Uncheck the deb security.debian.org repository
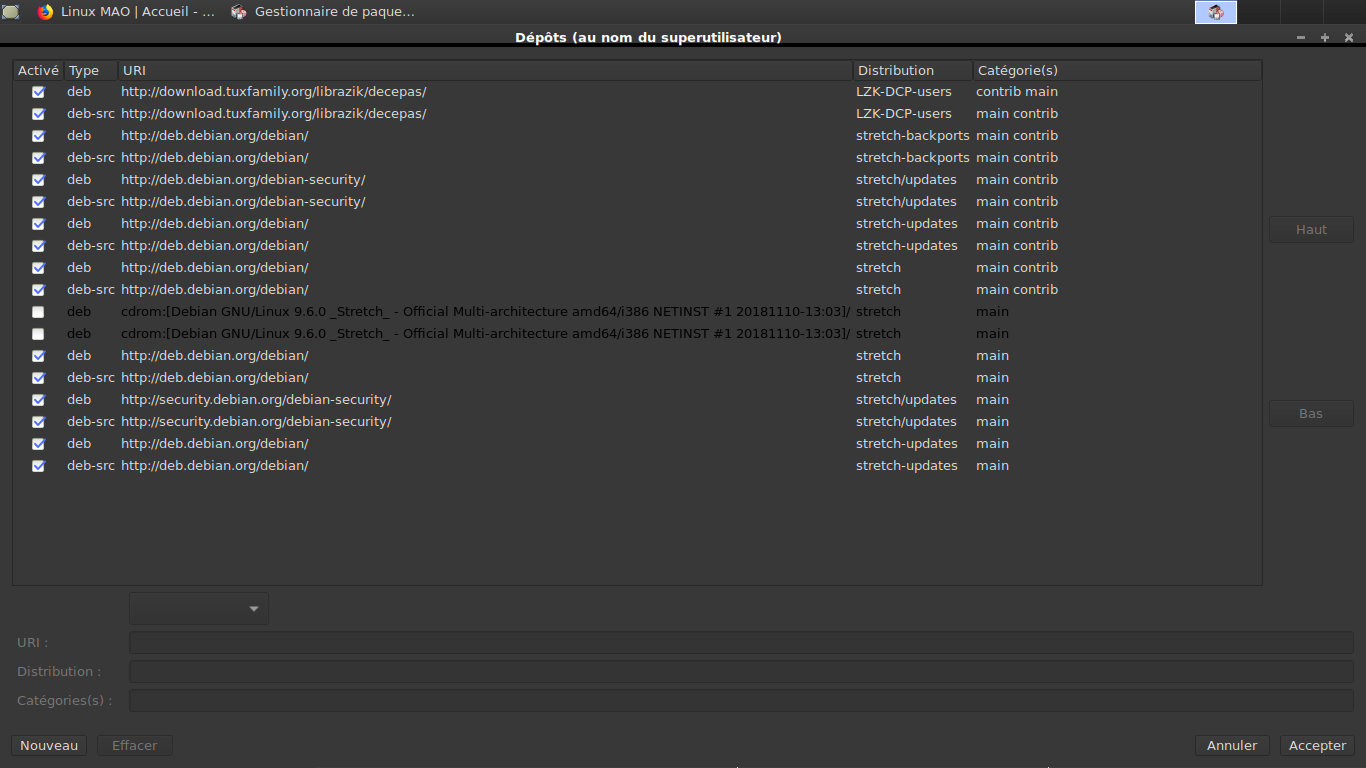The height and width of the screenshot is (768, 1366). click(38, 400)
